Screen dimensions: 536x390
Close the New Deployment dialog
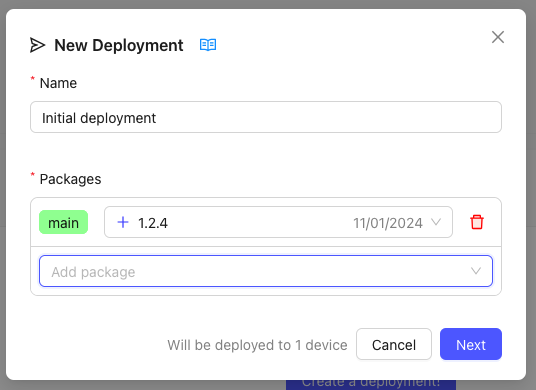[x=498, y=37]
